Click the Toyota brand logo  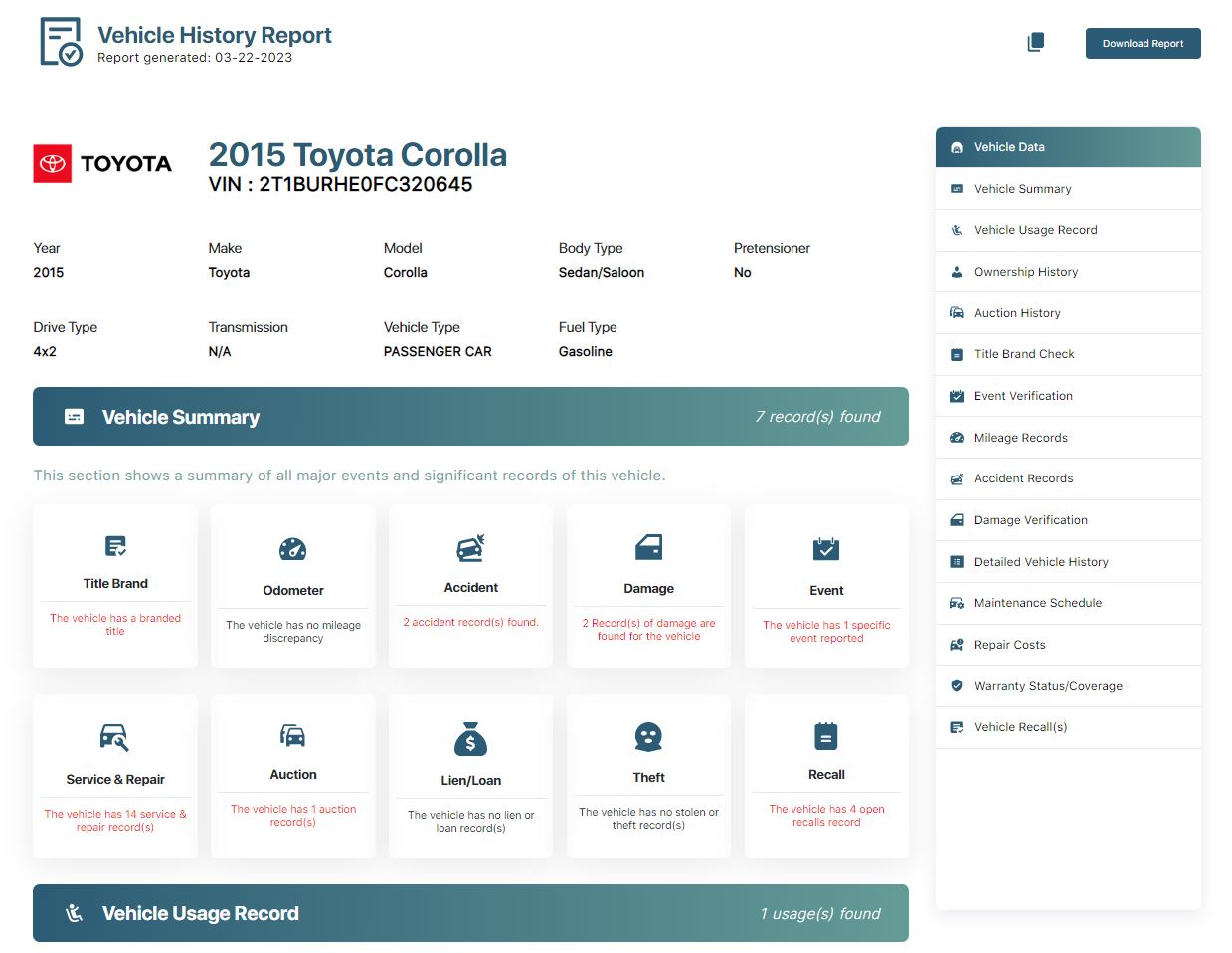[x=102, y=163]
